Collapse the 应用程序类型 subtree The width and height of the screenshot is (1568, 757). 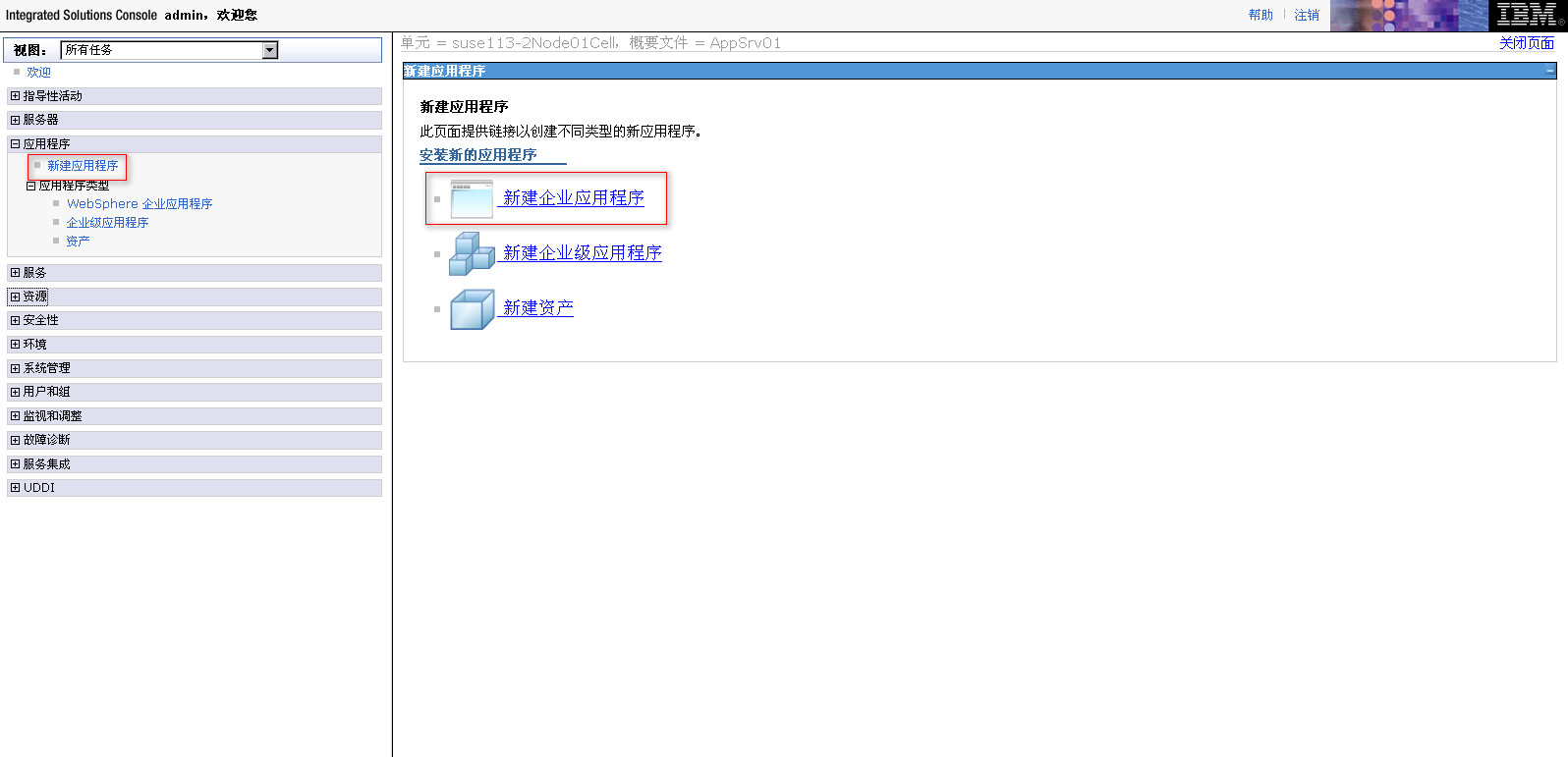coord(31,186)
